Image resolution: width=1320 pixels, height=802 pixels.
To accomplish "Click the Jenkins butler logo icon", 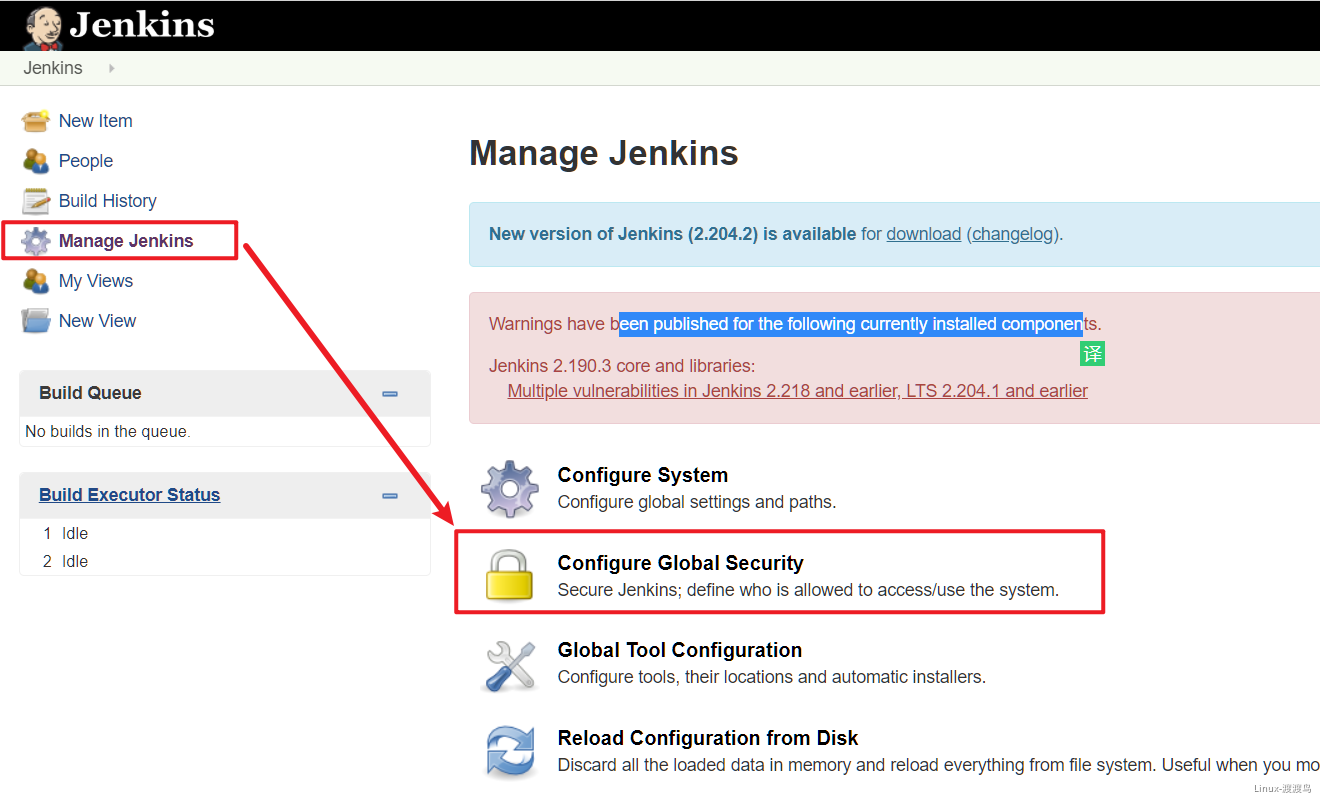I will [42, 27].
